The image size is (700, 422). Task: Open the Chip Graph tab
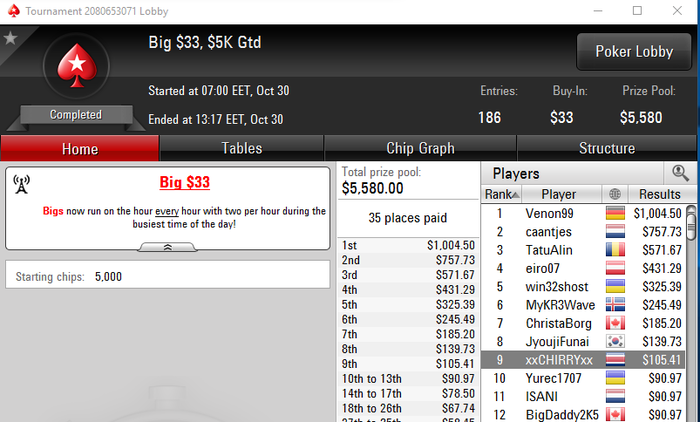(x=420, y=148)
